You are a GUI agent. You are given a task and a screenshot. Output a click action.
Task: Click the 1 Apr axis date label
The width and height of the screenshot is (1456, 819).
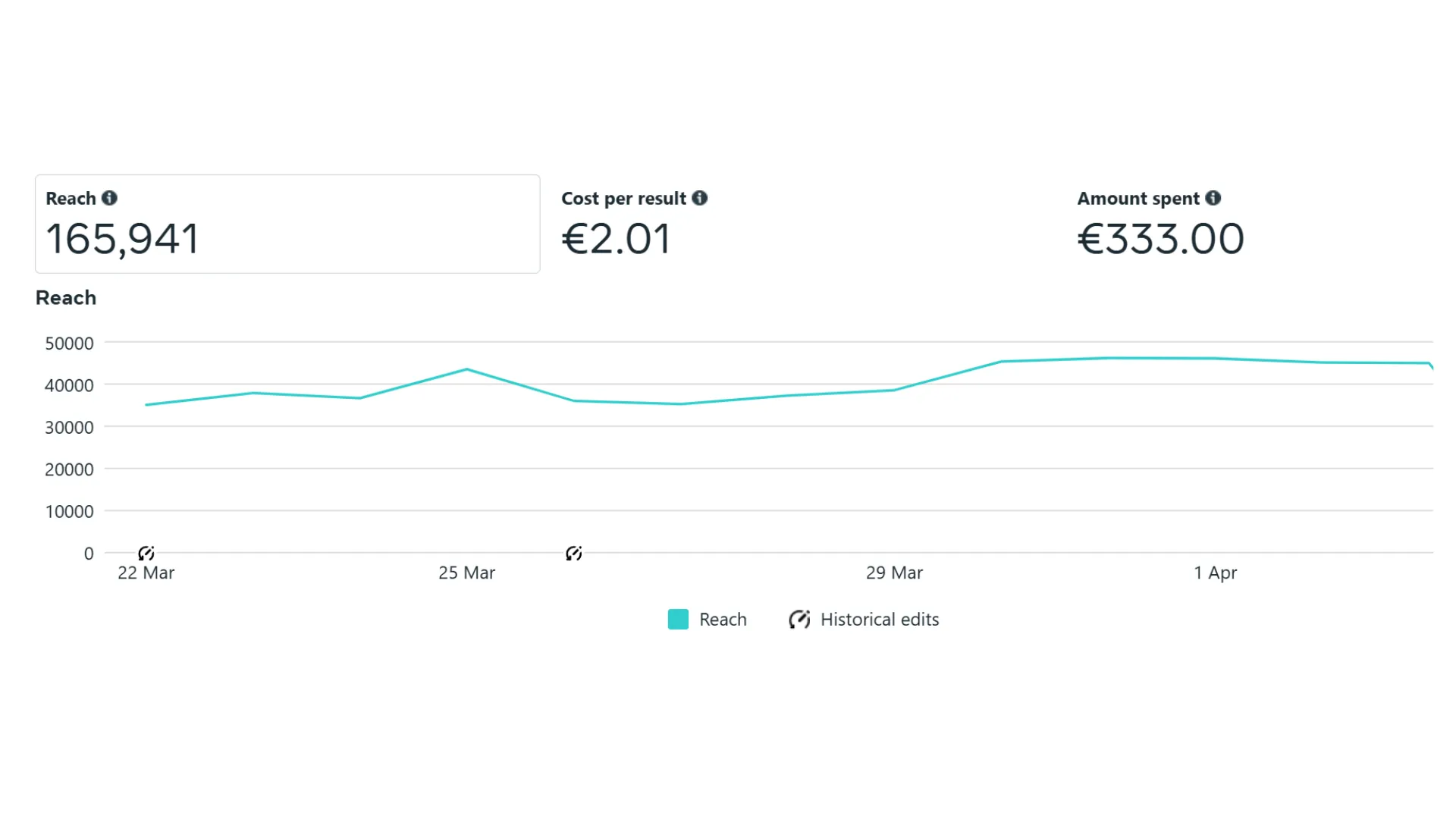tap(1215, 573)
